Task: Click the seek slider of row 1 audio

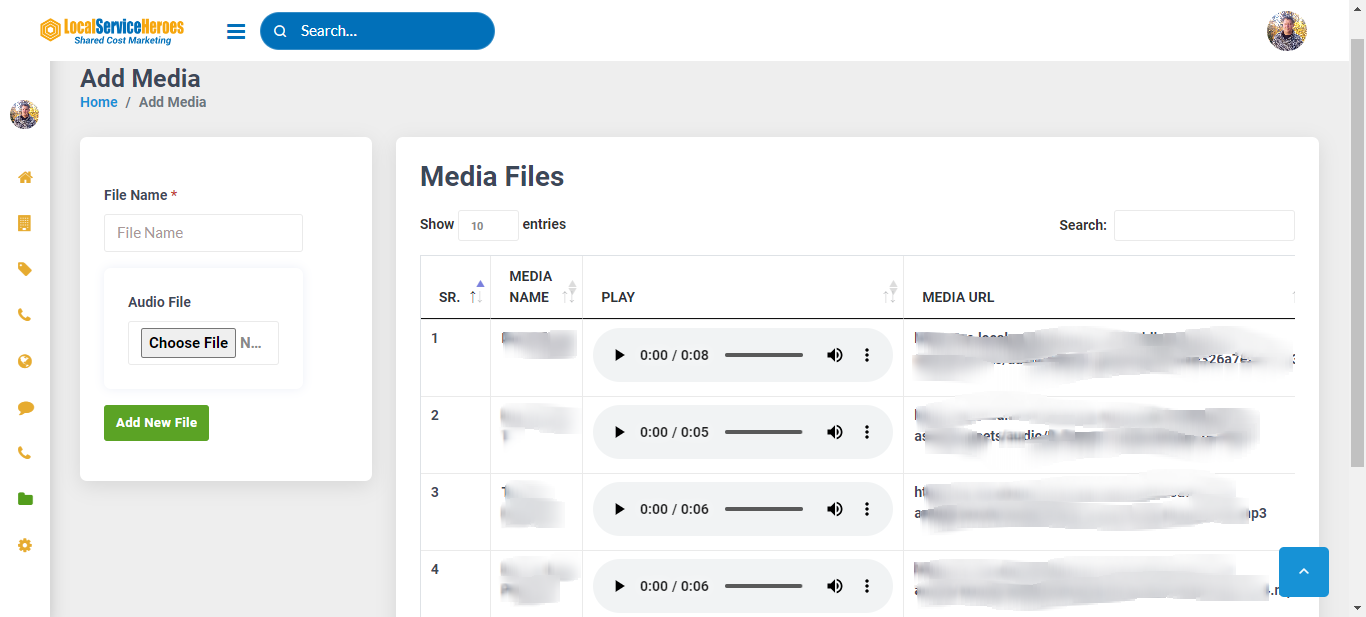Action: point(764,355)
